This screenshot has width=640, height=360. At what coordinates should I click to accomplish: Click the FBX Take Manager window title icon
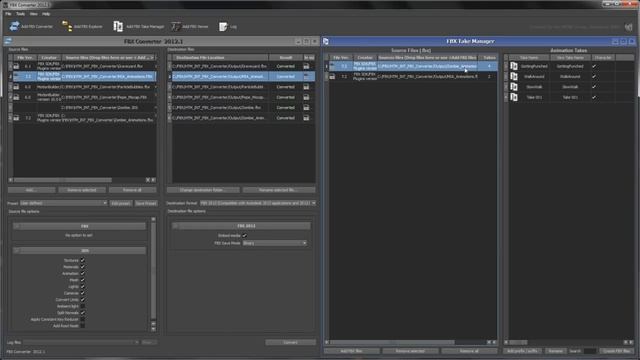[326, 41]
